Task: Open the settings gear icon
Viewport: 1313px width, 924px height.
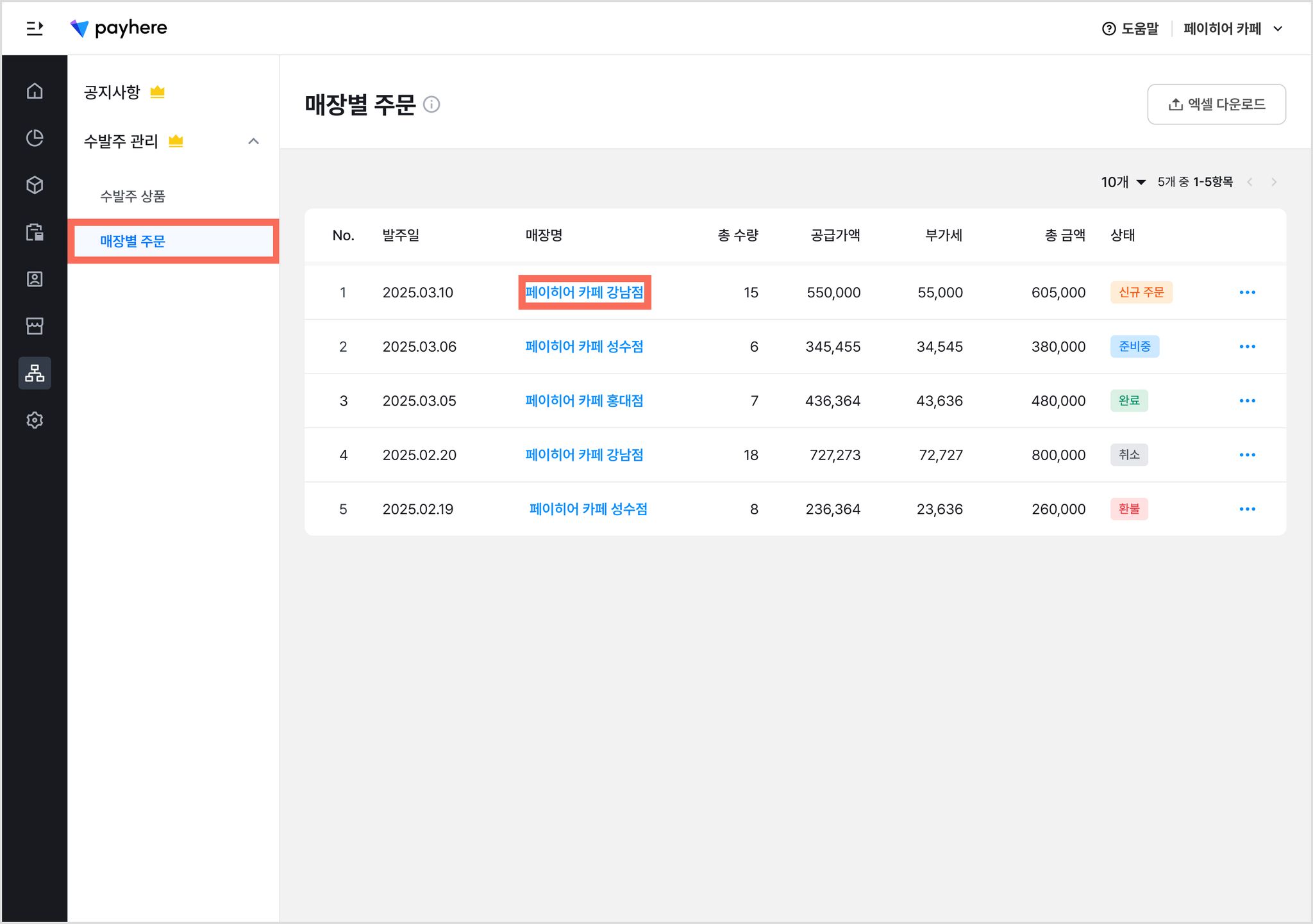Action: tap(35, 420)
